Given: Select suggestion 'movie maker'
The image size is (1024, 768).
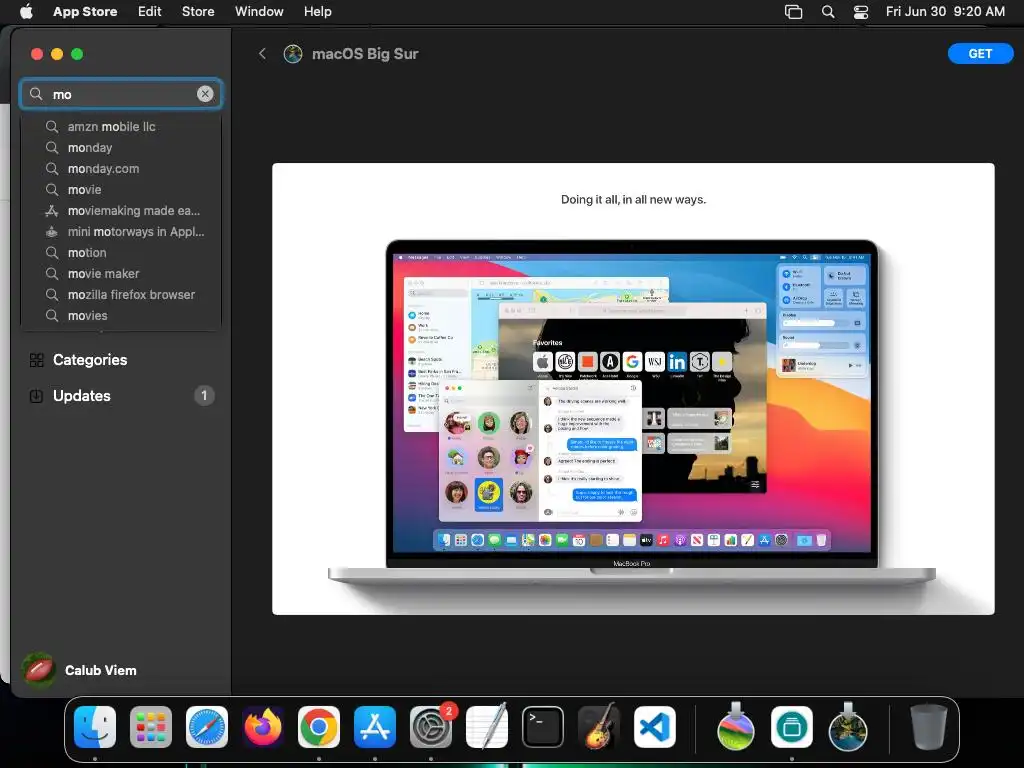Looking at the screenshot, I should (x=121, y=274).
